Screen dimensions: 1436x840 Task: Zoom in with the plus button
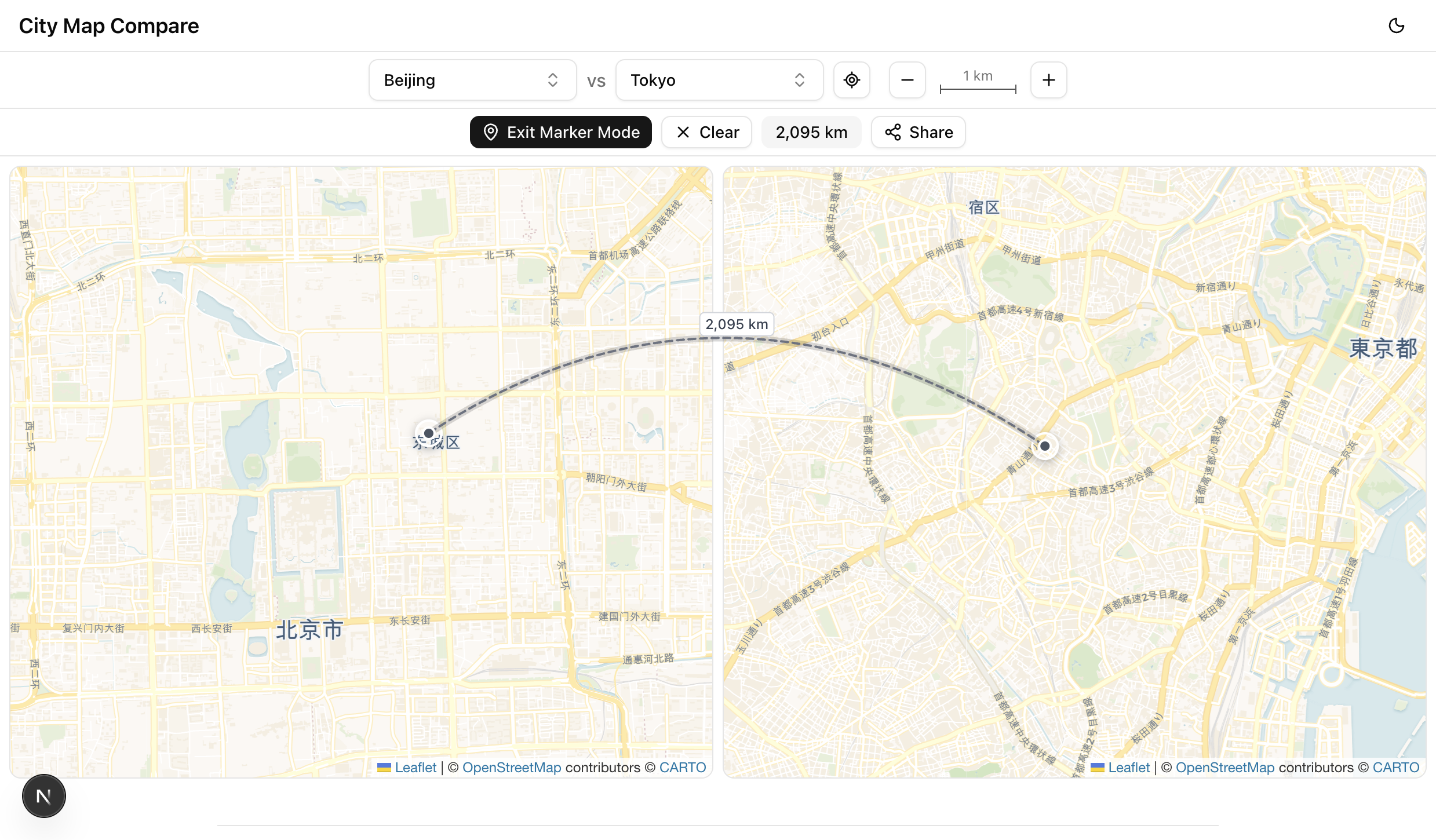1048,80
